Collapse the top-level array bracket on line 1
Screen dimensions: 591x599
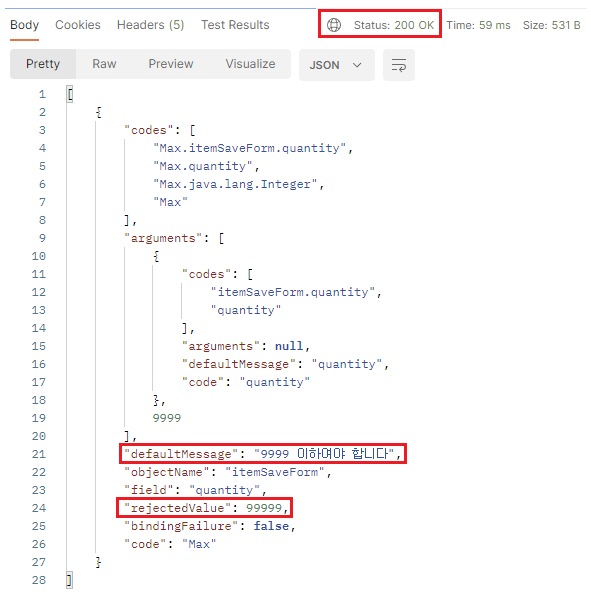pos(70,94)
